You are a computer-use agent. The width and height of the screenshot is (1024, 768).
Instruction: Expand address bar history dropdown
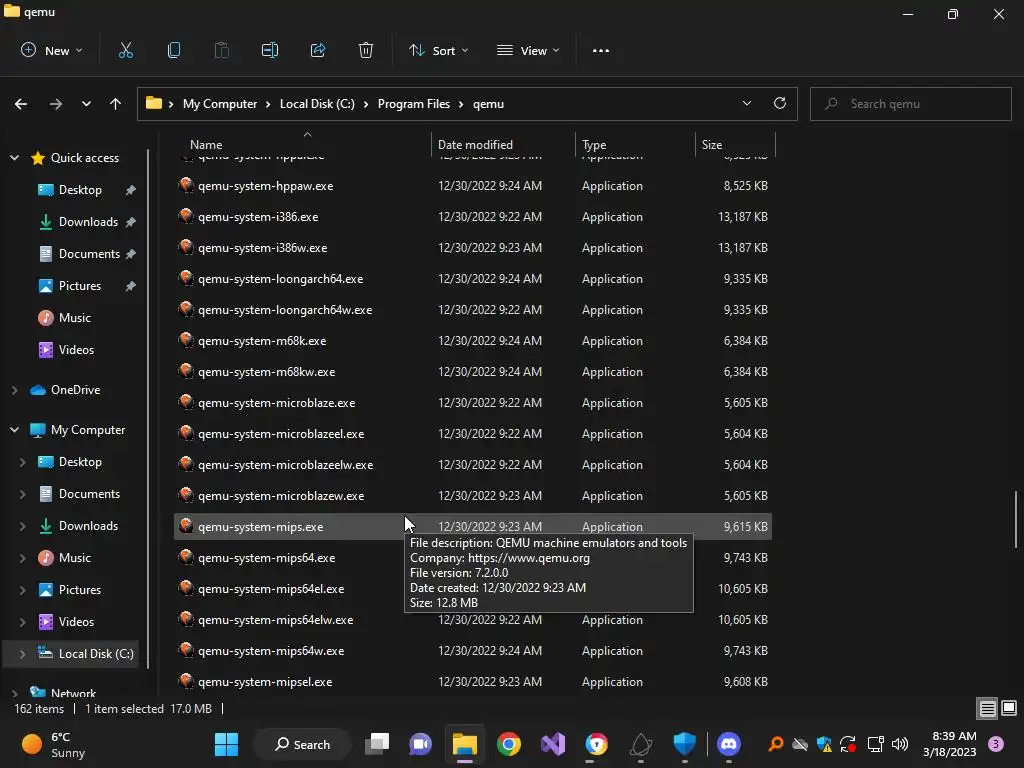746,103
